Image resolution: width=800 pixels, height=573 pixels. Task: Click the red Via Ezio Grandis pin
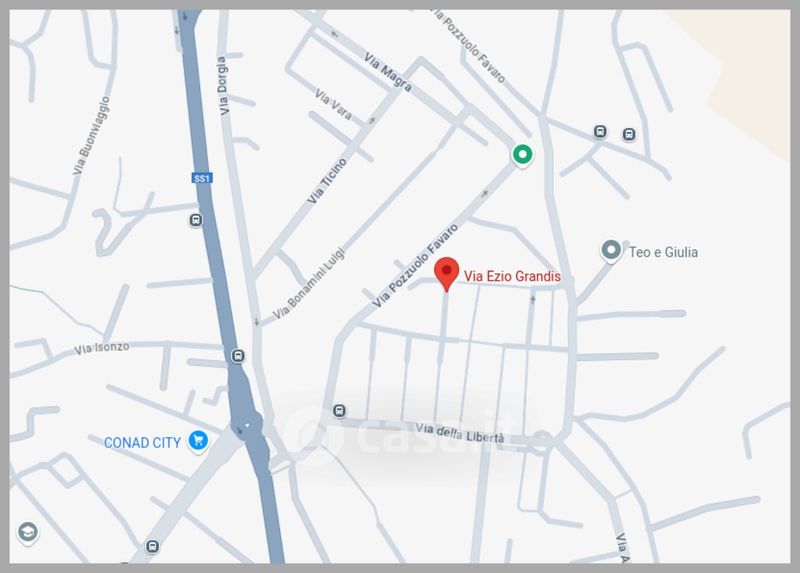(446, 274)
